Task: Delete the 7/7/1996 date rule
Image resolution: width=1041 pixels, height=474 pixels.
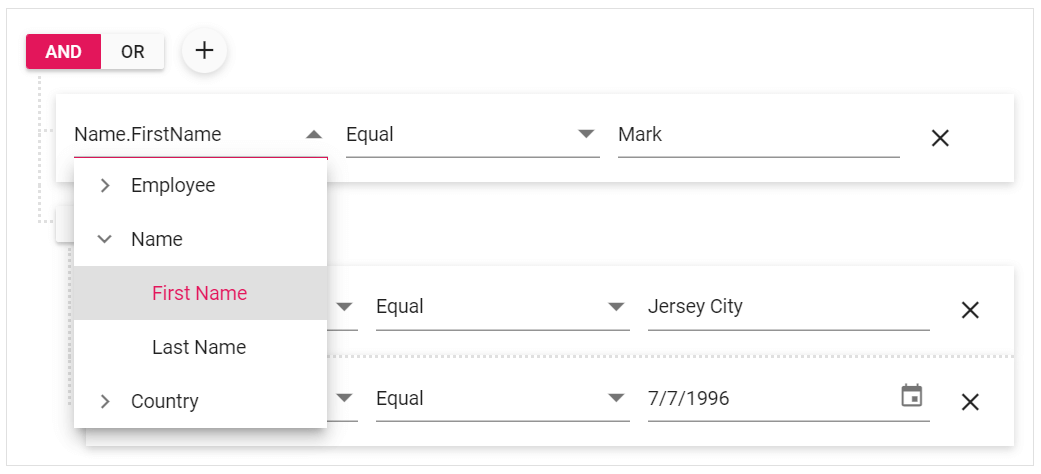Action: [969, 402]
